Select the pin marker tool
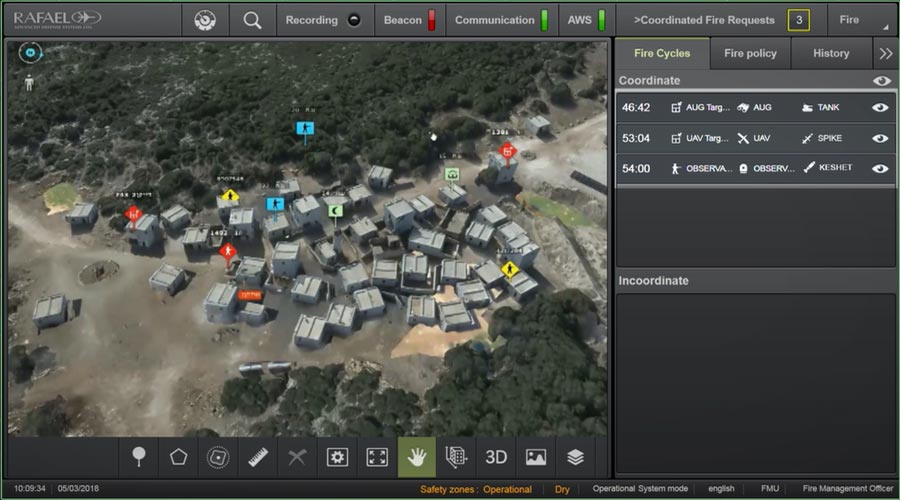This screenshot has height=500, width=900. pyautogui.click(x=139, y=457)
